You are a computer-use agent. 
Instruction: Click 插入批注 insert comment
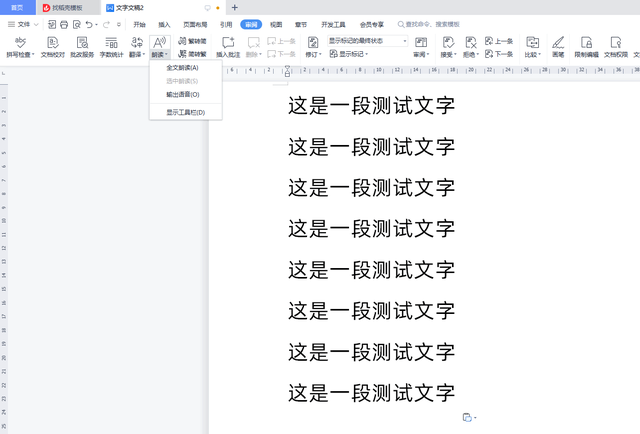coord(228,47)
